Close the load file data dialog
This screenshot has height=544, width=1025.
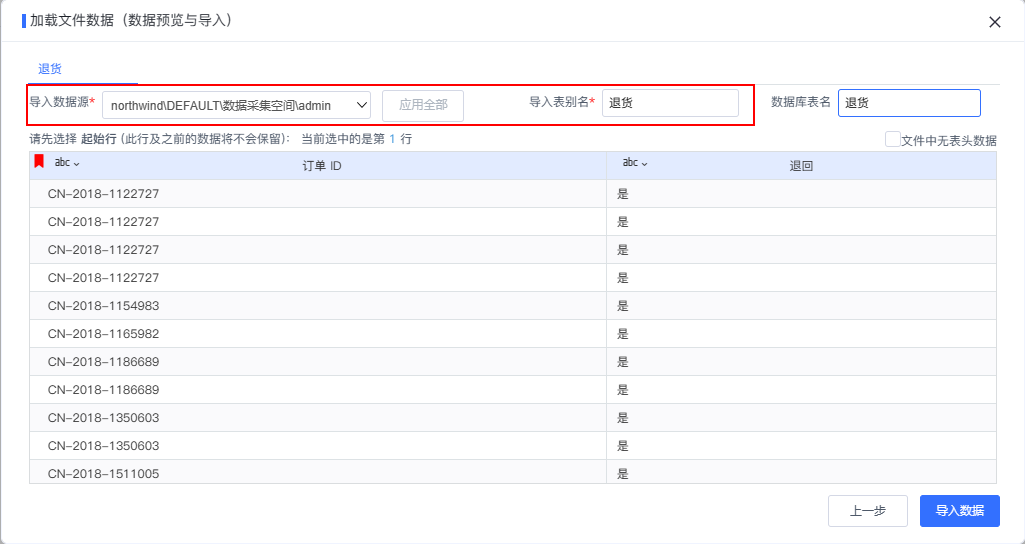(x=994, y=22)
